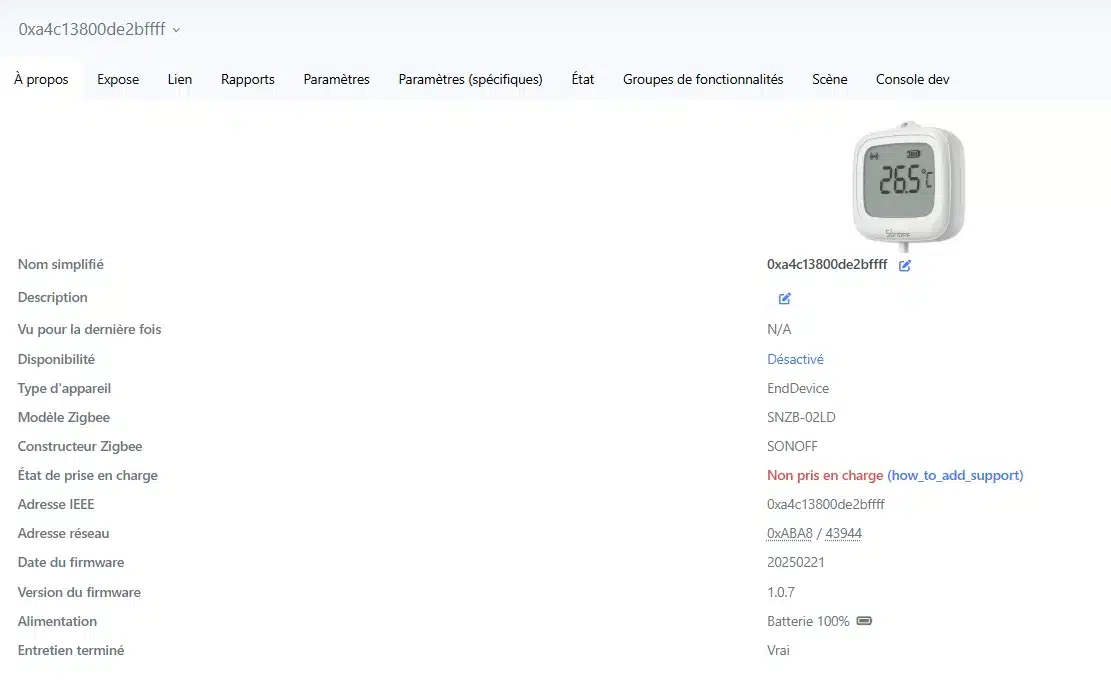
Task: Edit the simplified name with pencil icon
Action: [905, 266]
